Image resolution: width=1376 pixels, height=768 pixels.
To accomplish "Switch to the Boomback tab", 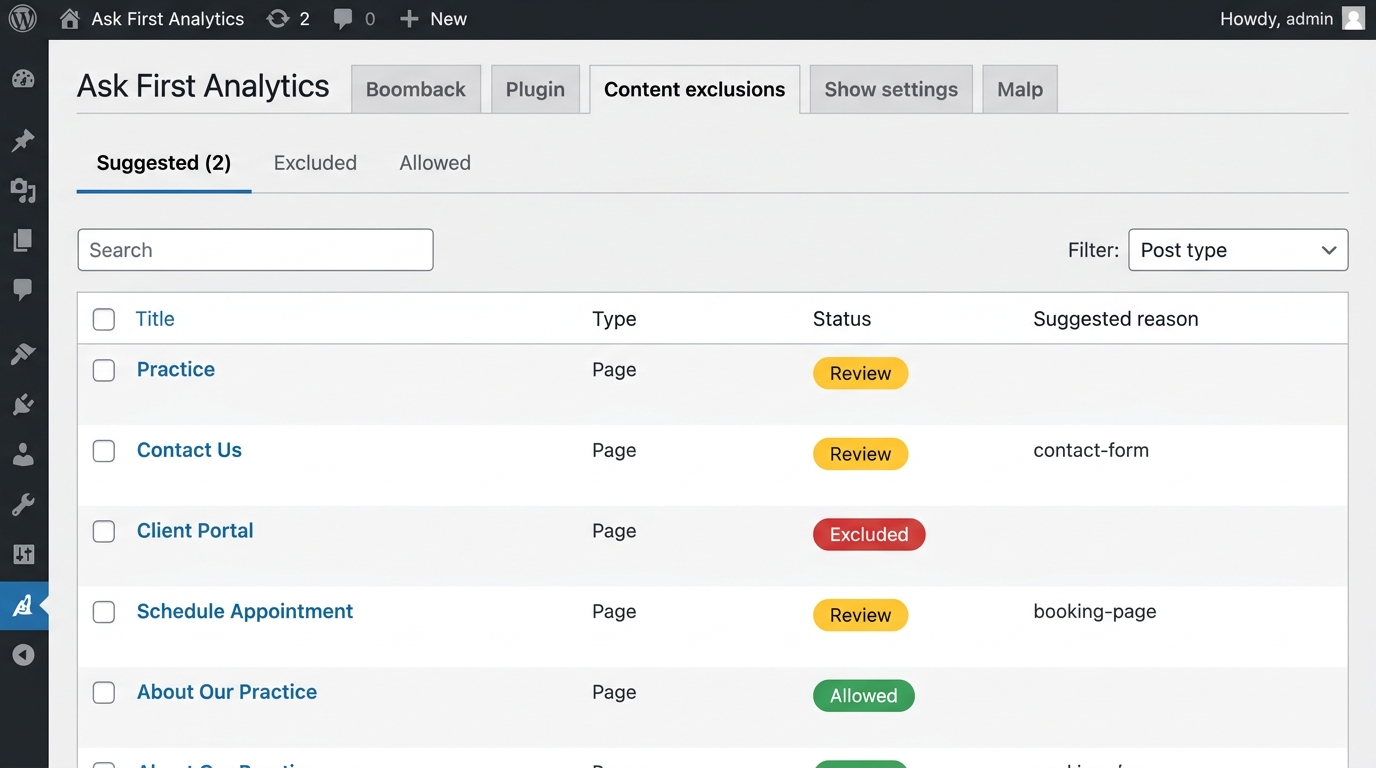I will [x=416, y=89].
